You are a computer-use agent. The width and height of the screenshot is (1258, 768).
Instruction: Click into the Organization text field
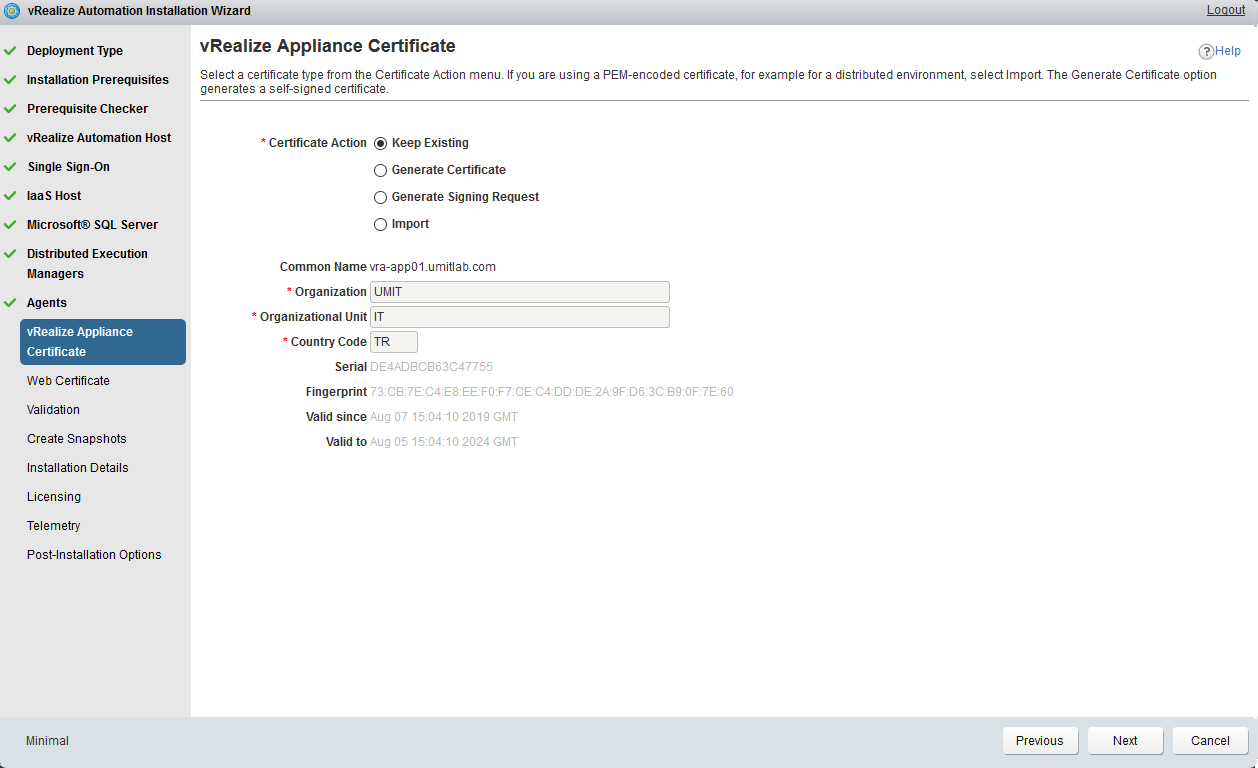pos(519,292)
